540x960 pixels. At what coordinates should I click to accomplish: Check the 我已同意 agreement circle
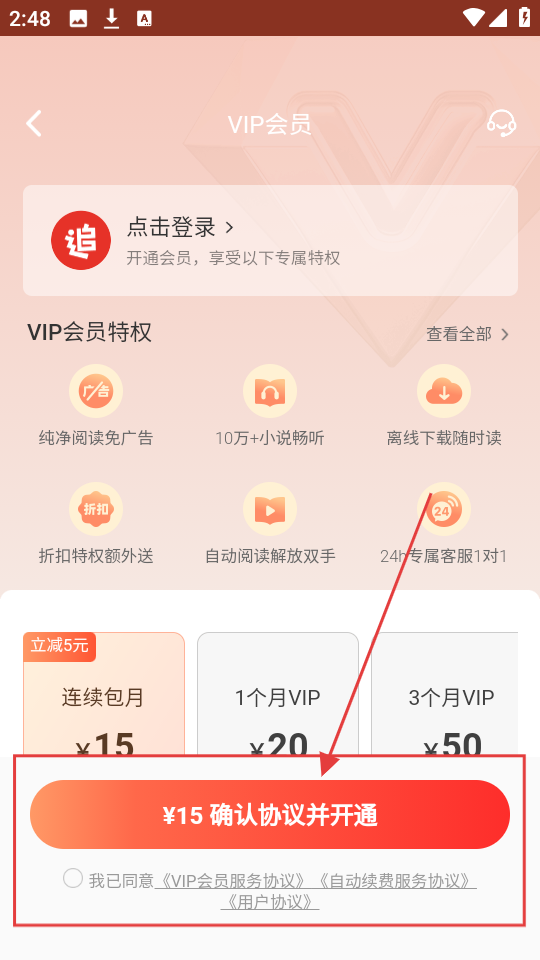[73, 879]
